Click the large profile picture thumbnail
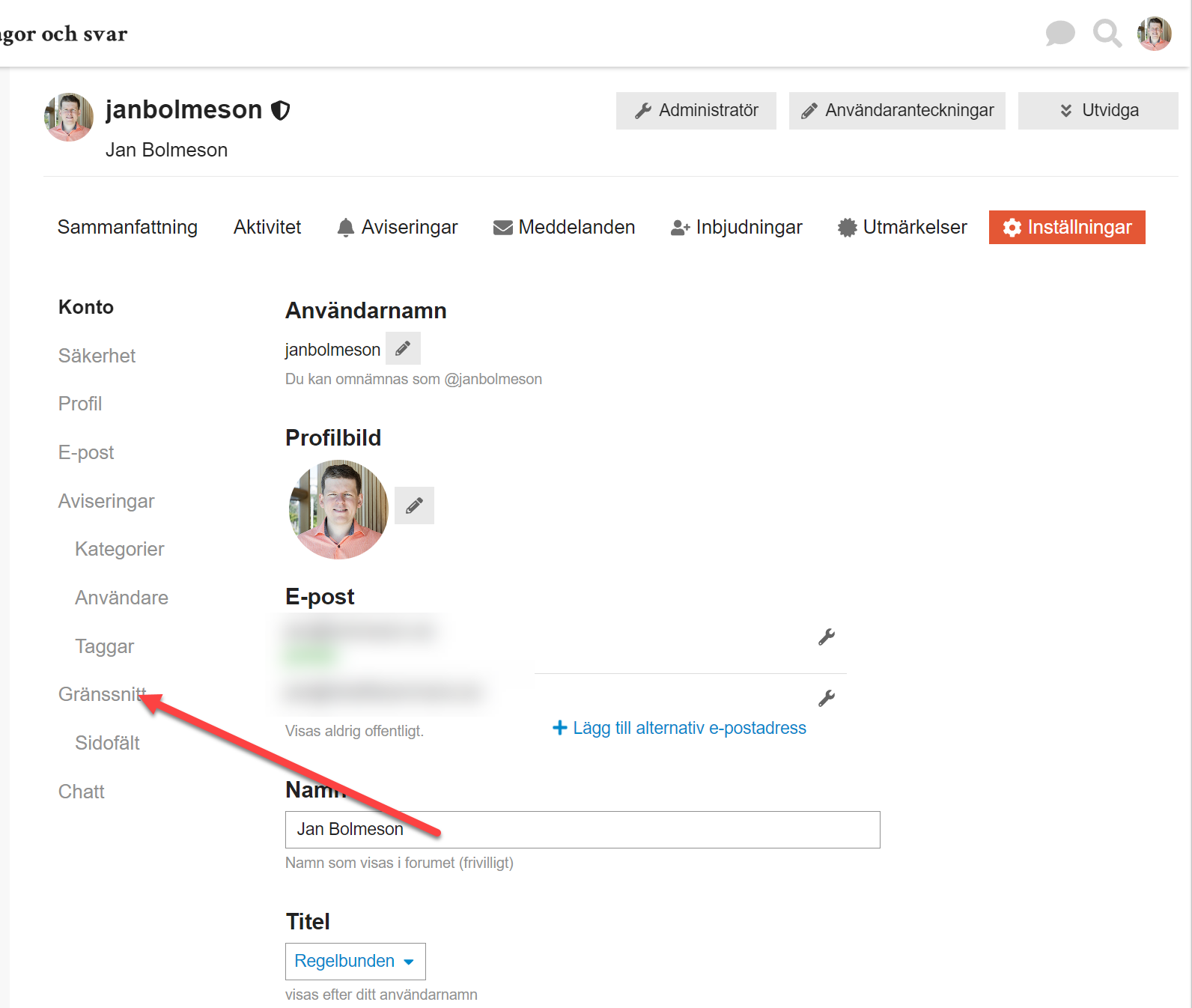 [x=338, y=509]
